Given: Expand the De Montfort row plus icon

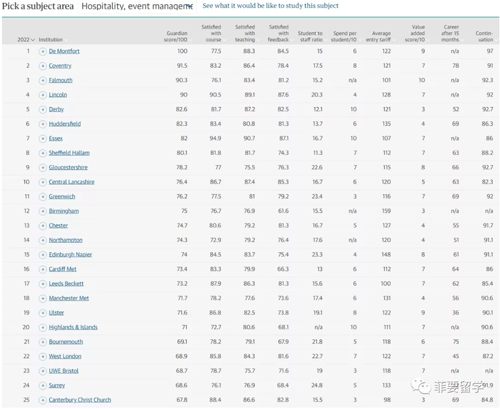Looking at the screenshot, I should pyautogui.click(x=42, y=51).
